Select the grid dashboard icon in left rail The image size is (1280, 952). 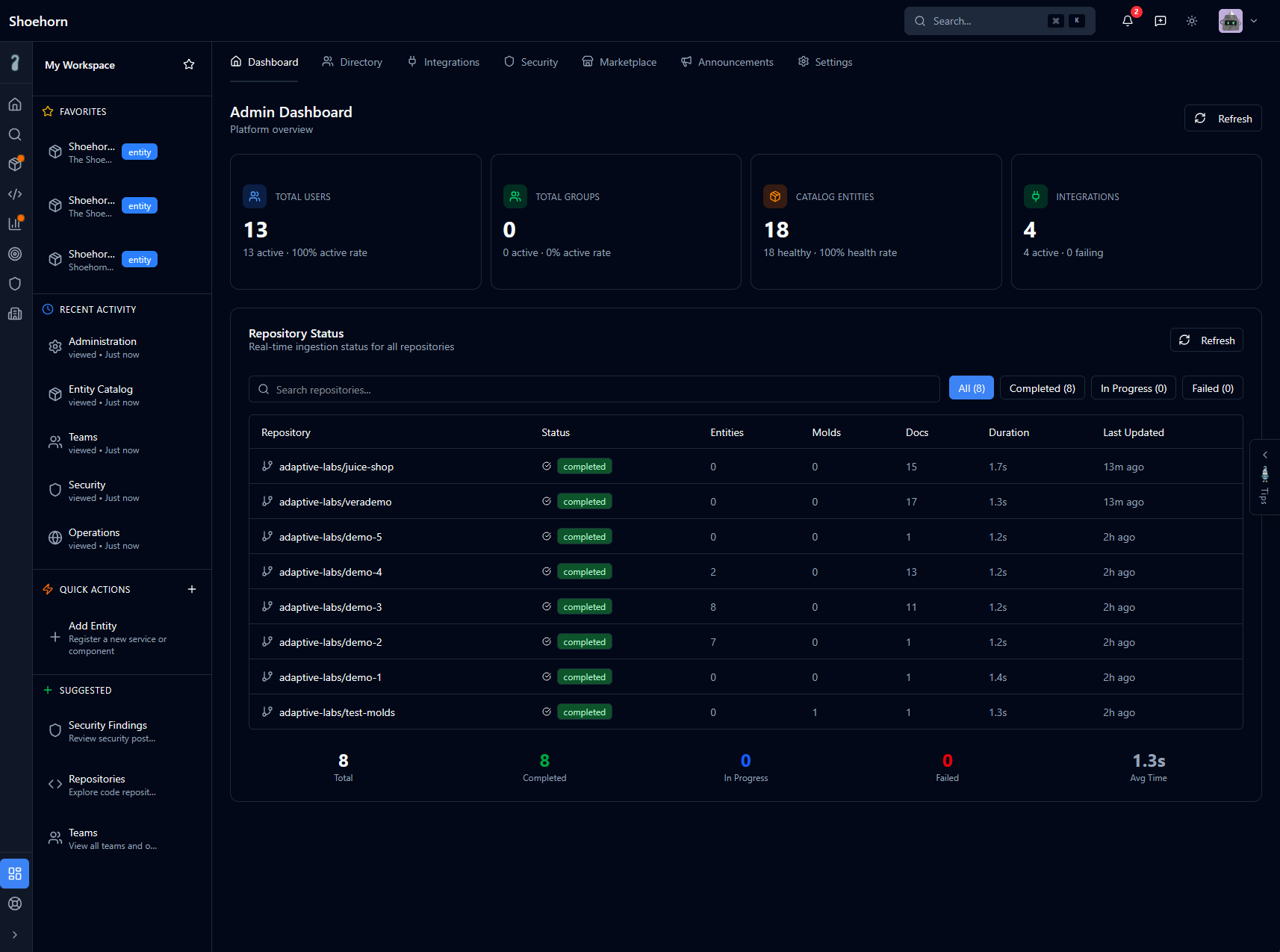click(x=15, y=874)
